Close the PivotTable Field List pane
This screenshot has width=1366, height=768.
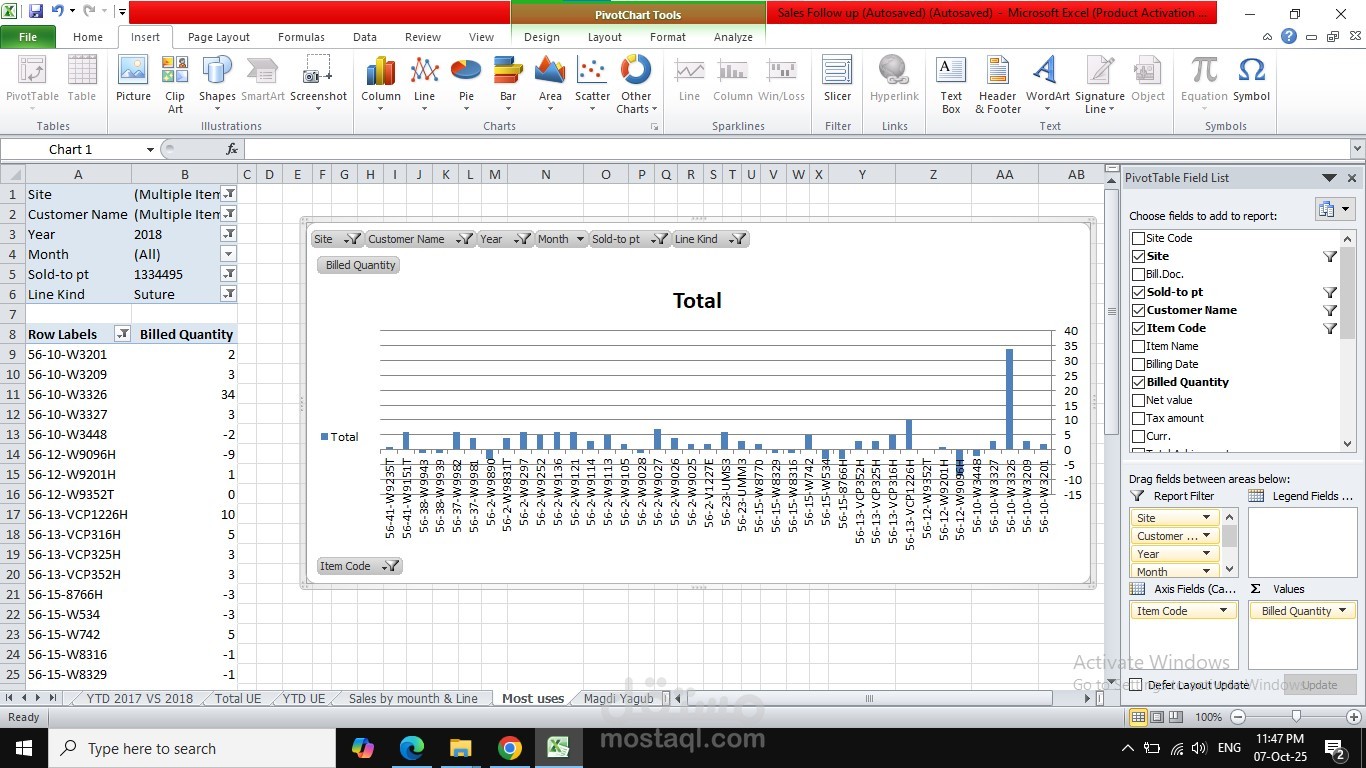1352,178
